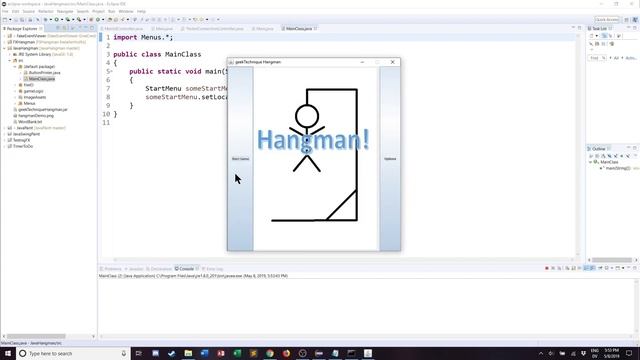Click Terminate red square in Console
Image resolution: width=640 pixels, height=360 pixels.
547,268
